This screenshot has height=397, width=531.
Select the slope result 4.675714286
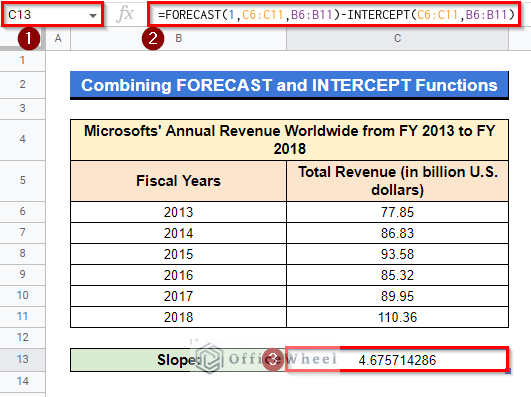click(398, 360)
